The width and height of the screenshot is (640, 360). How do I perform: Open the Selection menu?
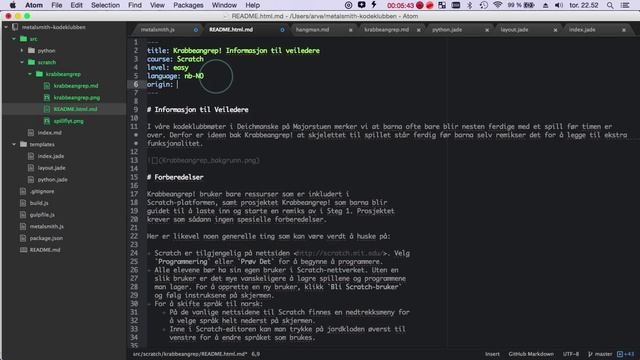(x=105, y=5)
